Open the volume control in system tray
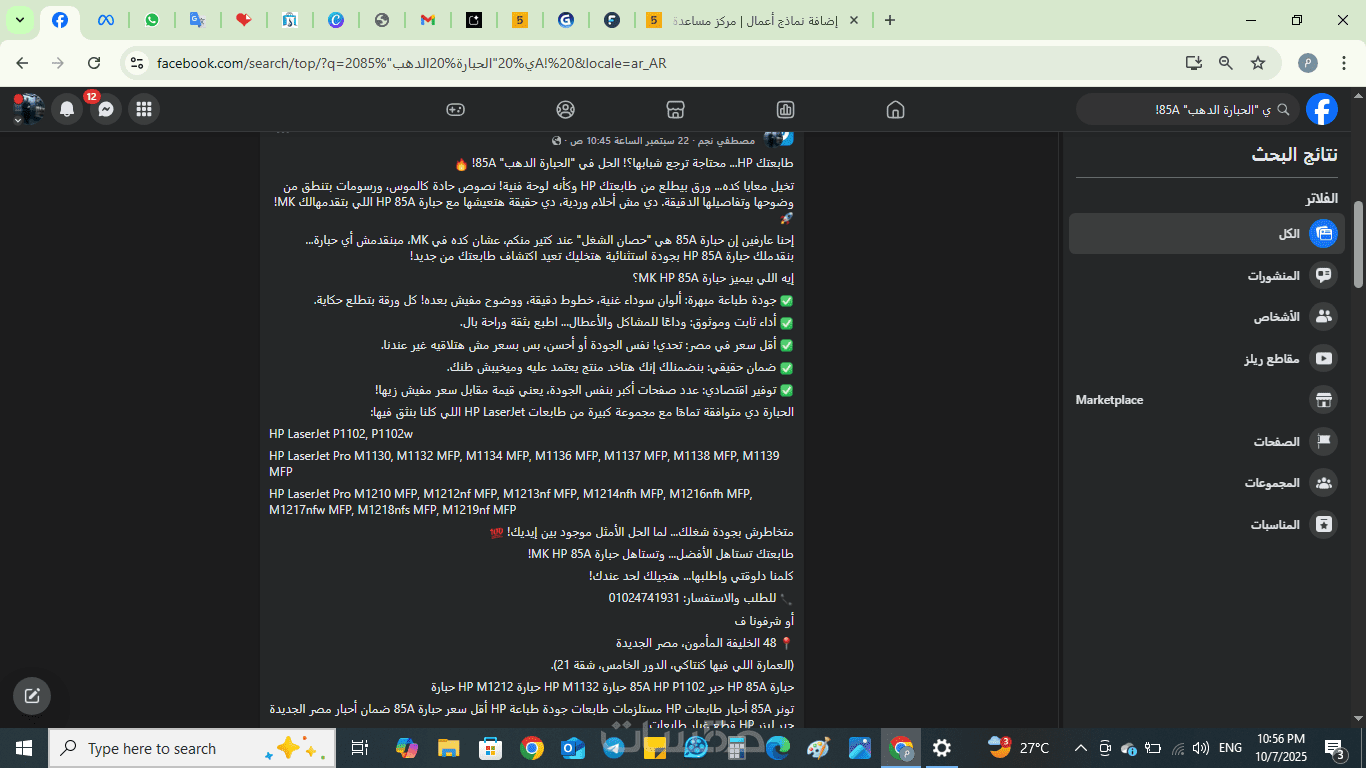This screenshot has height=768, width=1366. point(1201,748)
